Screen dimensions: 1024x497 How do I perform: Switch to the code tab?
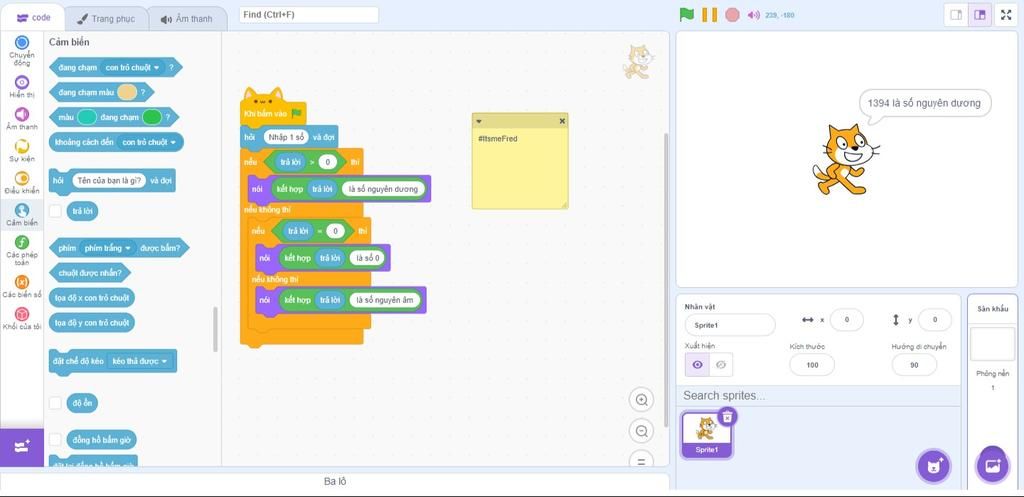(x=33, y=18)
